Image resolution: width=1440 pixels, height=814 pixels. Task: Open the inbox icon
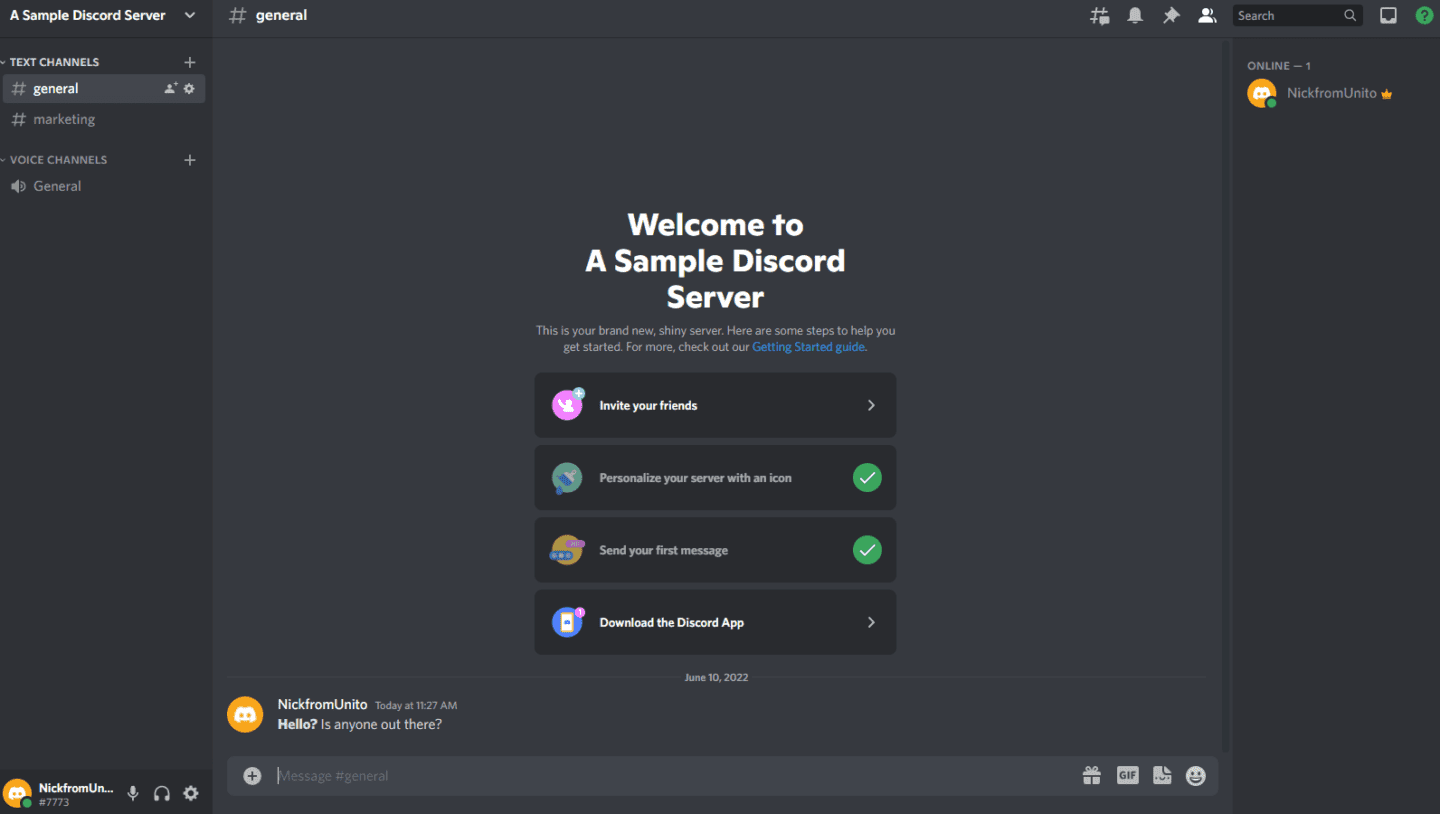(1388, 15)
